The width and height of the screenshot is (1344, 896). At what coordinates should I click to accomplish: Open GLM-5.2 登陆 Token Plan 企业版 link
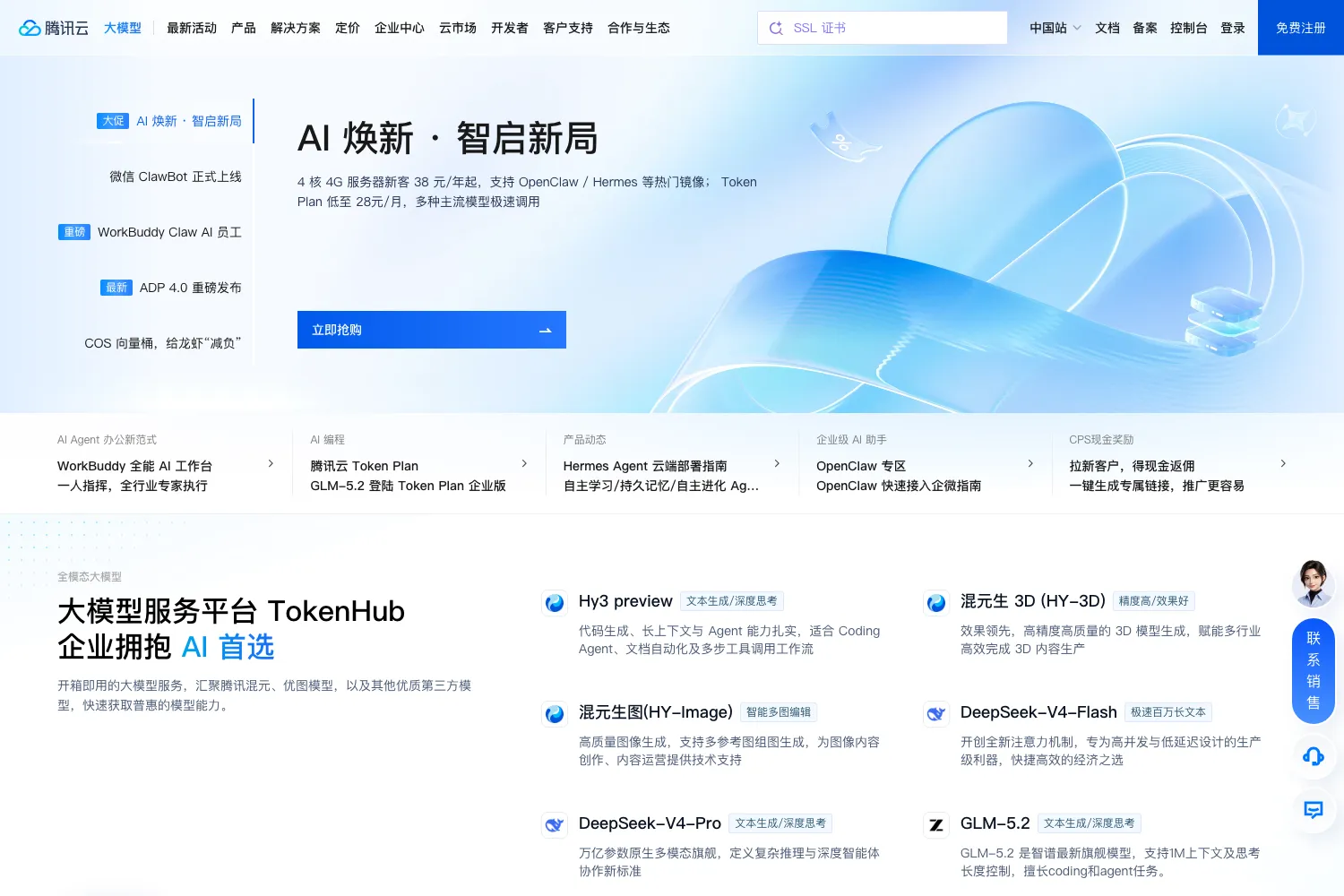click(409, 486)
